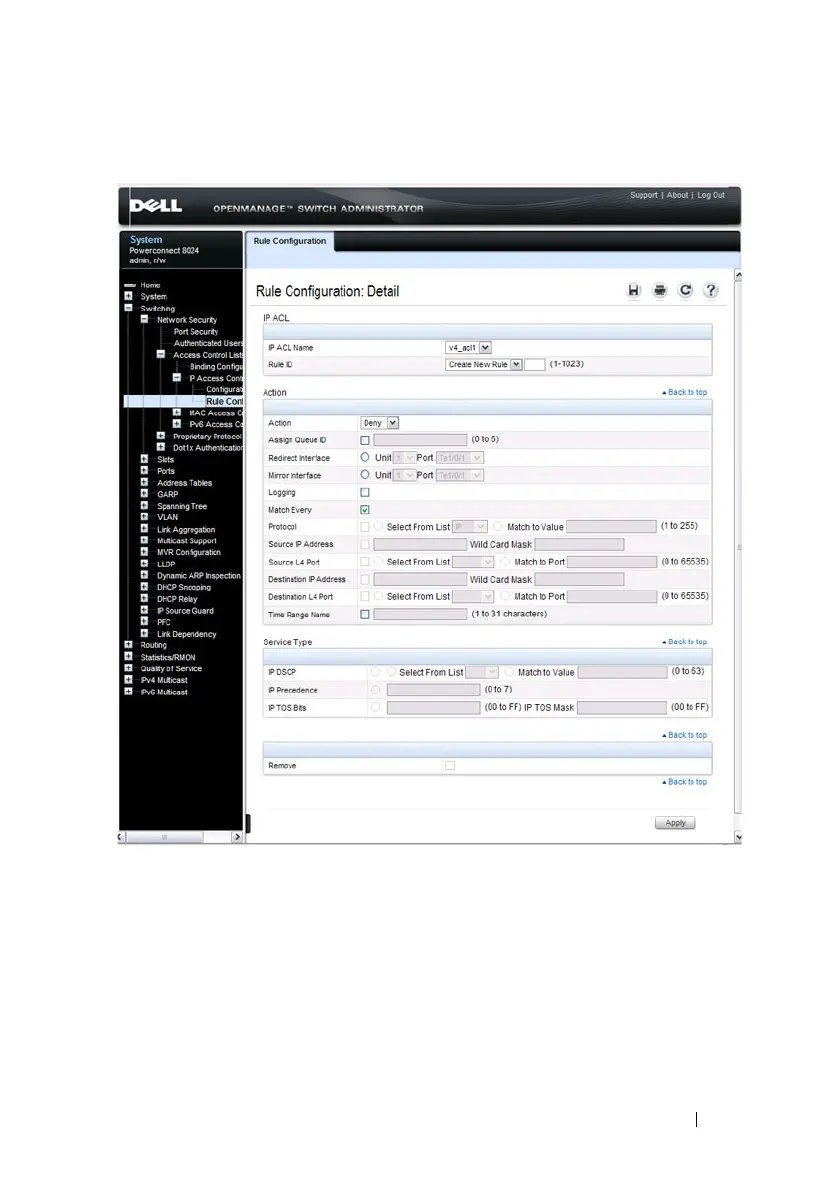Screen dimensions: 840x1192
Task: Click the navigation pane horizontal scrollbar
Action: 164,837
